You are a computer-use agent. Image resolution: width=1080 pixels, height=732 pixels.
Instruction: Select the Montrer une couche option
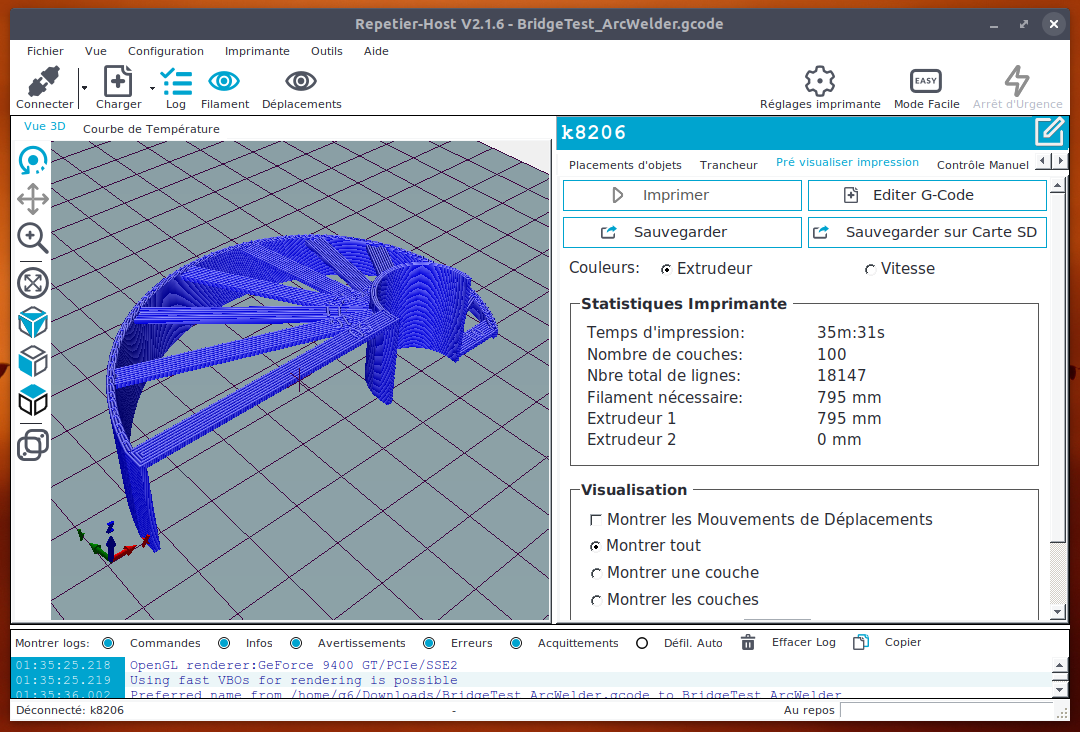[596, 573]
